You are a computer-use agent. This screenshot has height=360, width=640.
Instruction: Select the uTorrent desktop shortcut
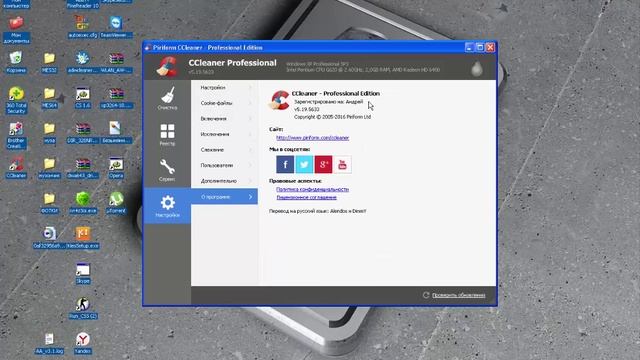coord(116,202)
